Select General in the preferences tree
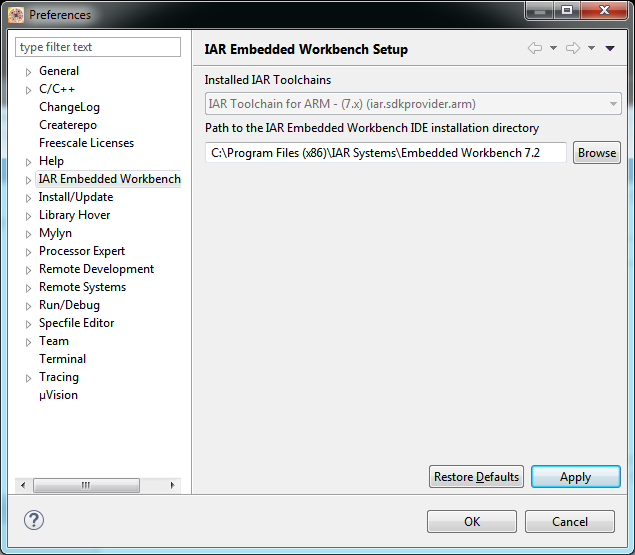 click(59, 71)
